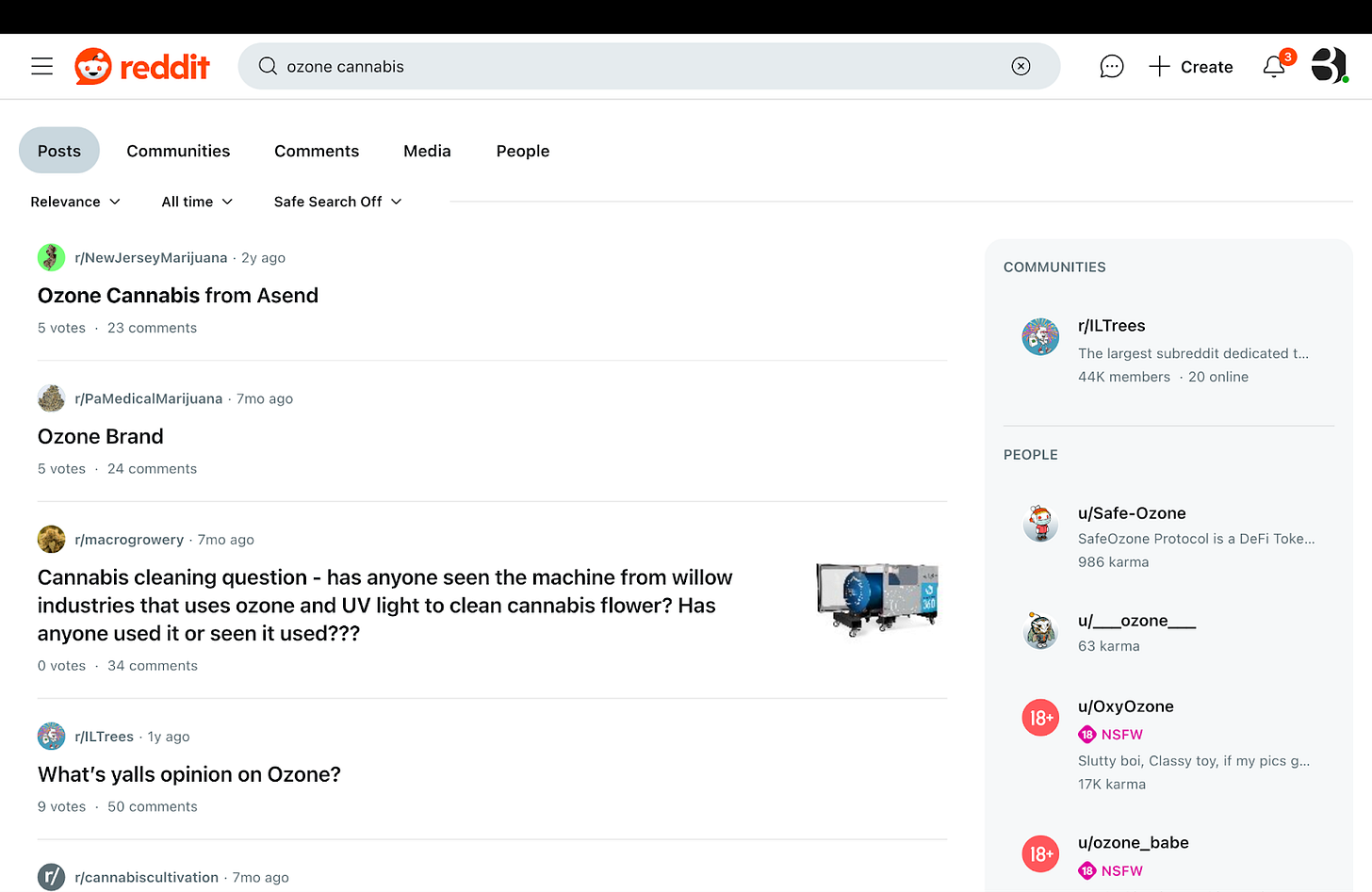Open the r/PaMedicalMarijuana subreddit link
The image size is (1372, 892).
pyautogui.click(x=149, y=398)
